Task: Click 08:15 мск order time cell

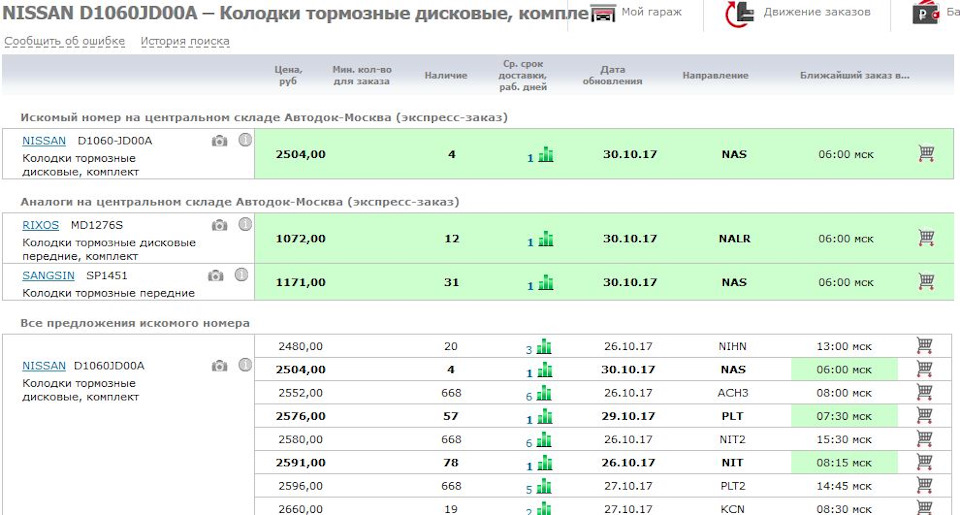Action: 844,463
